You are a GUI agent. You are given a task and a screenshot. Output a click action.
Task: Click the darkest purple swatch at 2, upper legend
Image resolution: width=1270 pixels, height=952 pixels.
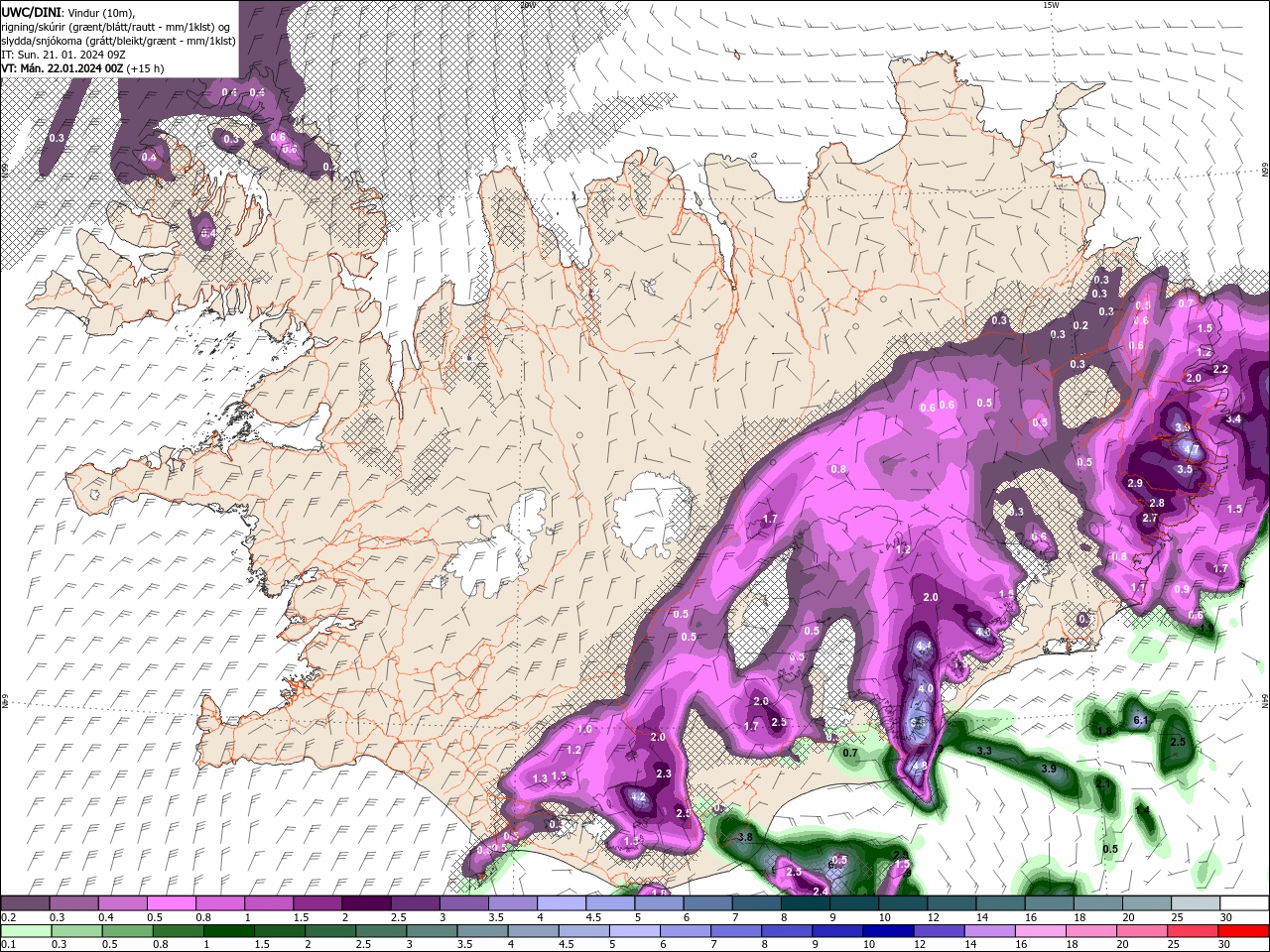365,903
